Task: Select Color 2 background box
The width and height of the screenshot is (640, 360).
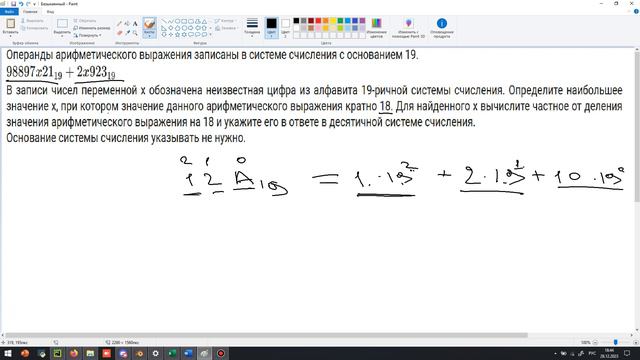Action: point(285,27)
